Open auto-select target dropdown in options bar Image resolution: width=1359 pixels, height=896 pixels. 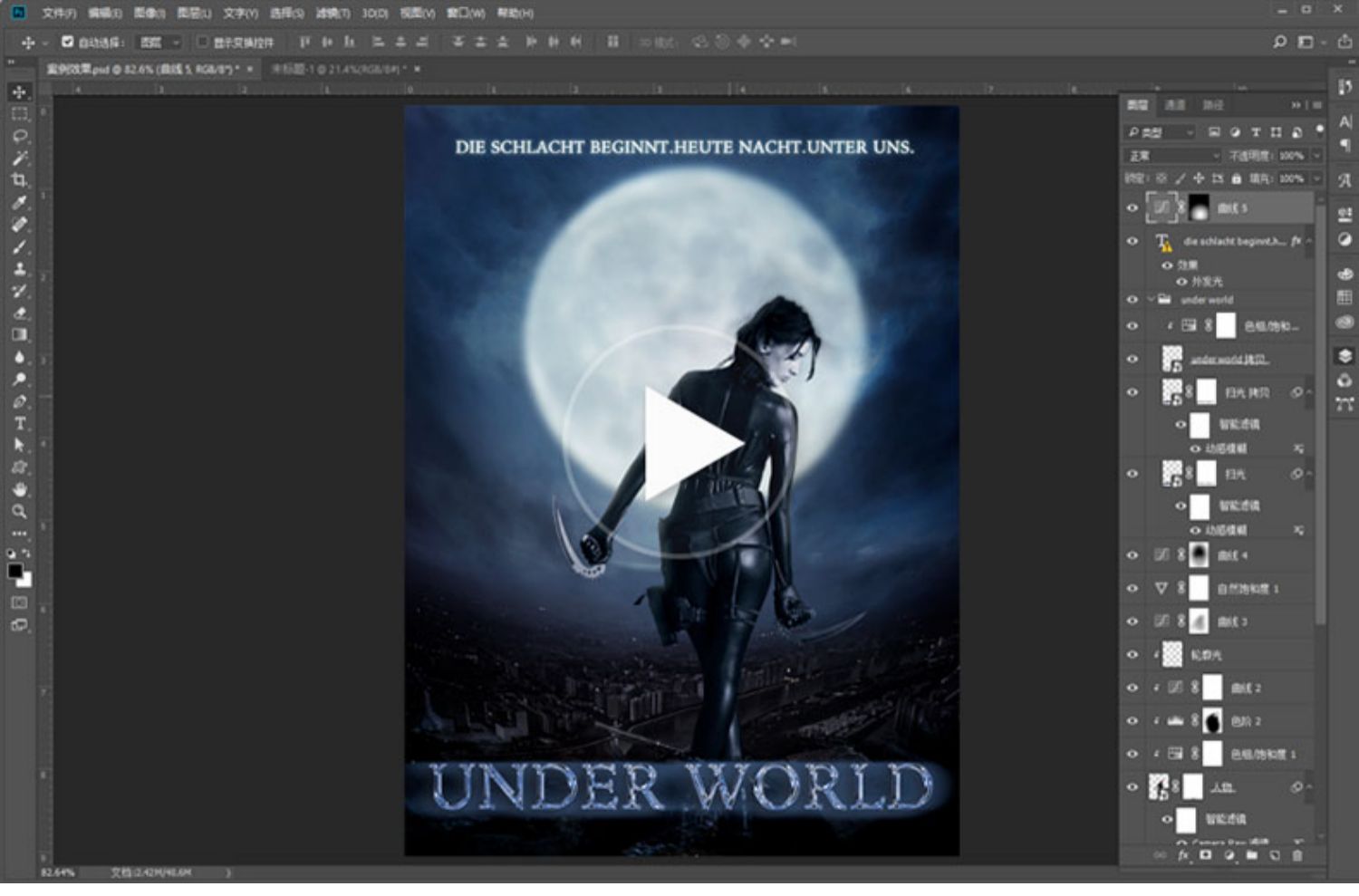[159, 42]
